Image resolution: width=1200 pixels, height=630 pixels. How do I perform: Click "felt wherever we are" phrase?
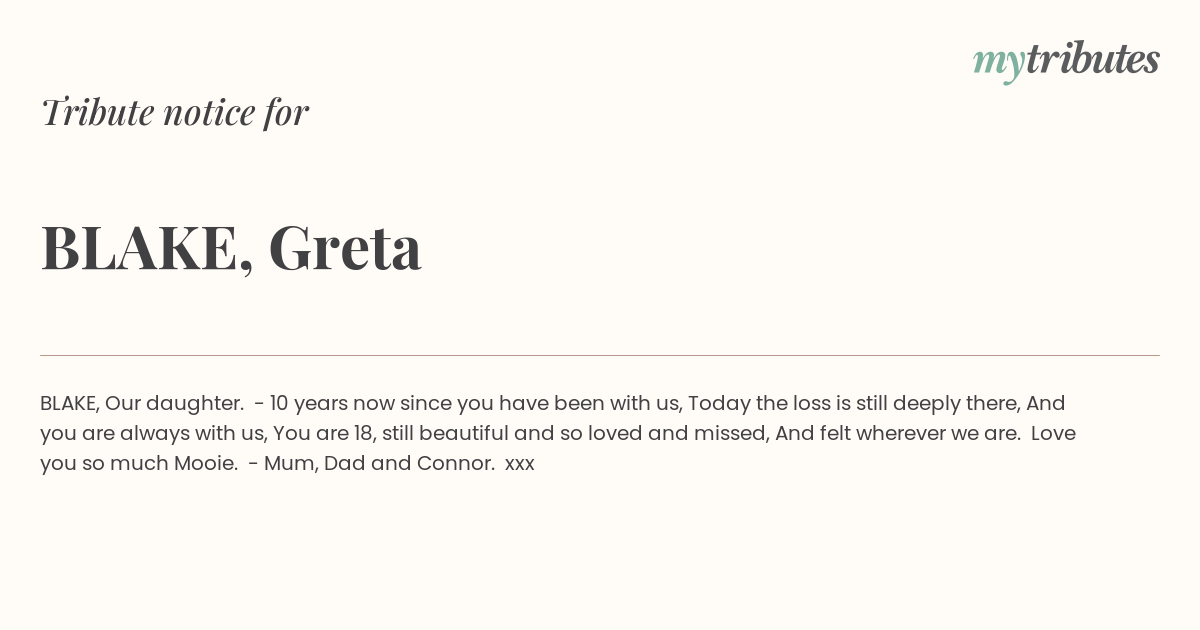tap(918, 434)
